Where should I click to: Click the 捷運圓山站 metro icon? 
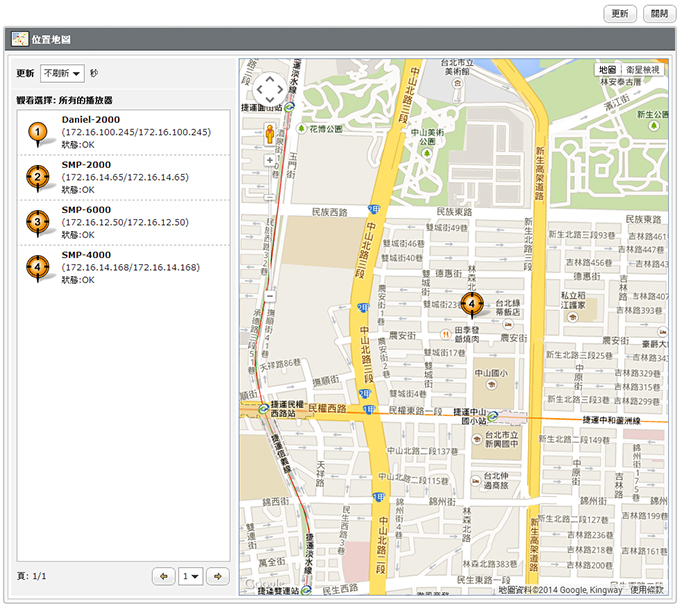click(290, 107)
